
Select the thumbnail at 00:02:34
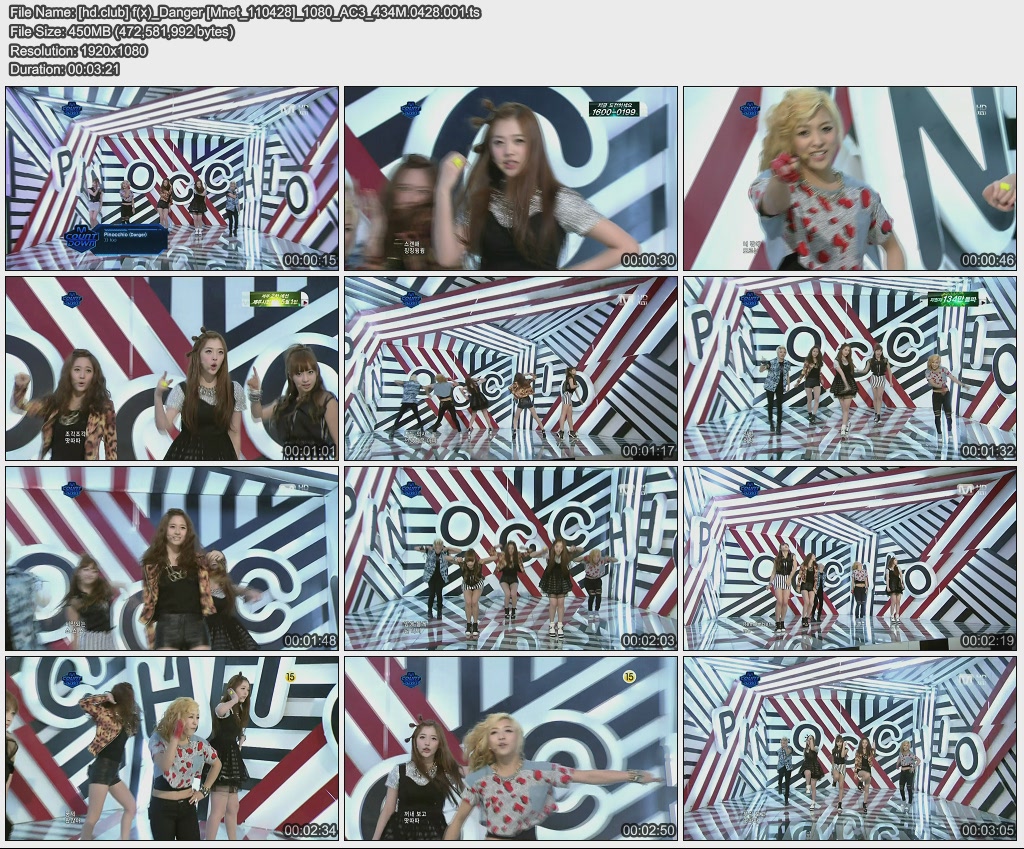click(170, 750)
